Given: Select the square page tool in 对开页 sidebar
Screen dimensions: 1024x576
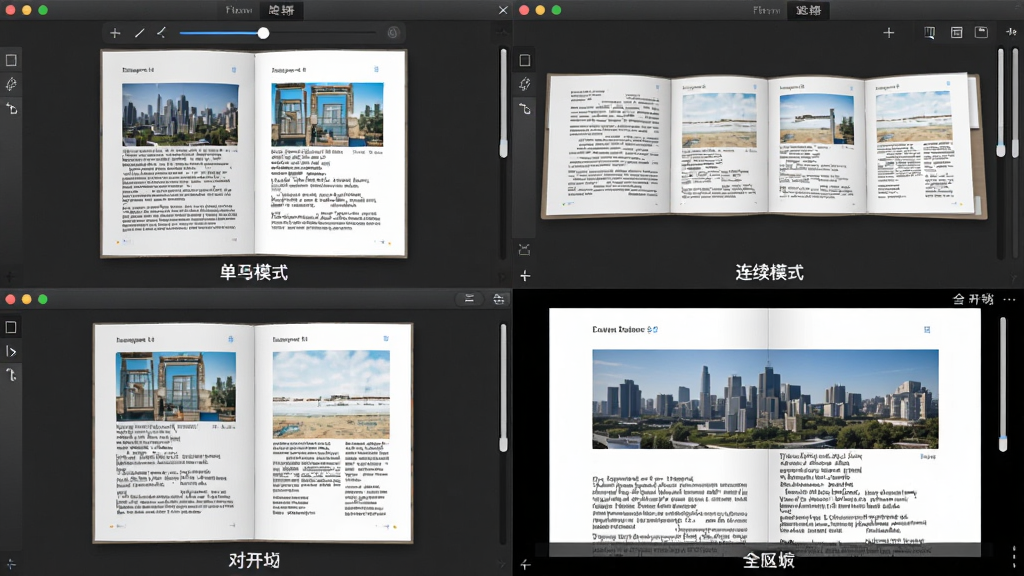Looking at the screenshot, I should pos(11,327).
